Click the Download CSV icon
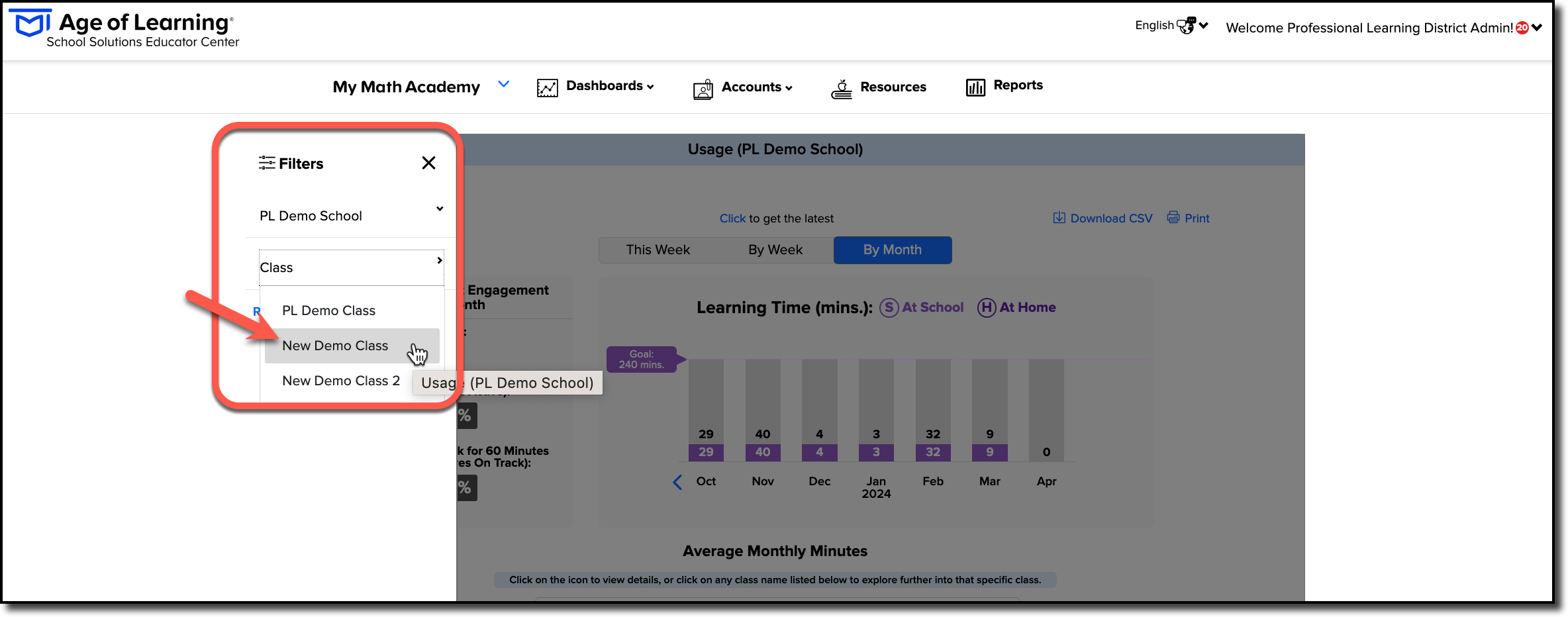 click(1059, 218)
